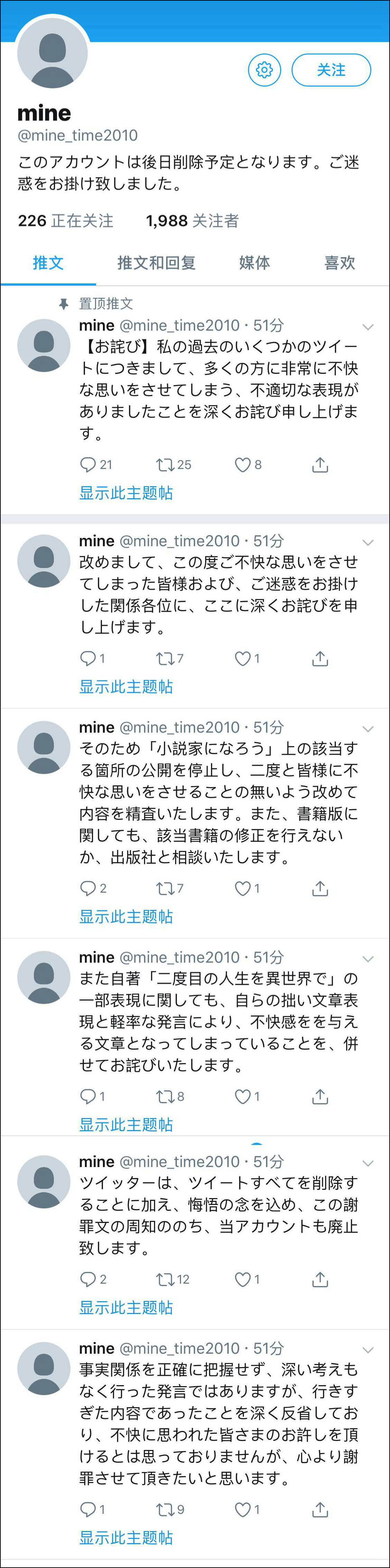Retweet the tweet with 9 retweets

click(x=164, y=1510)
